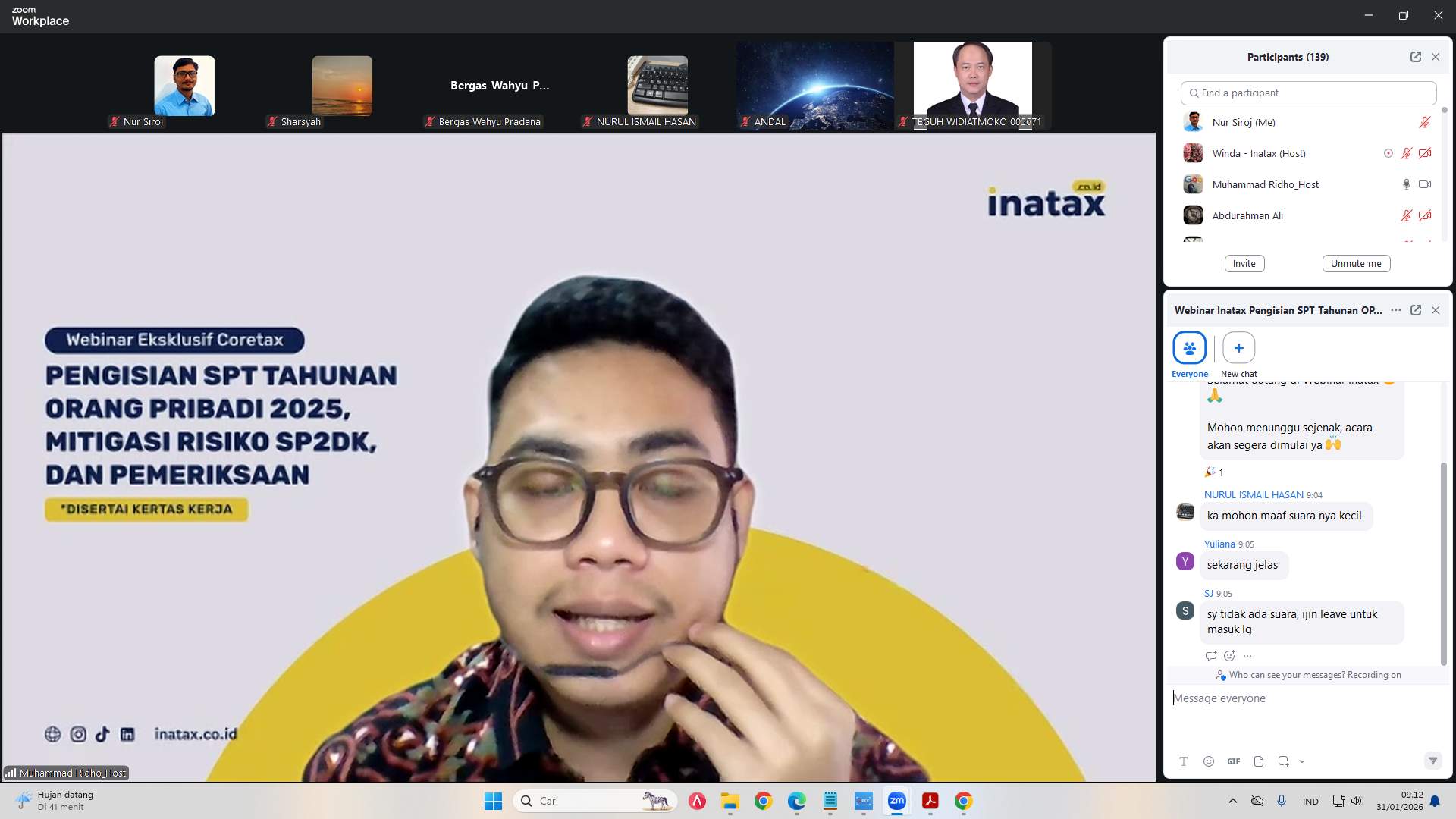Open more actions on SJ's message
Image resolution: width=1456 pixels, height=819 pixels.
click(x=1247, y=656)
